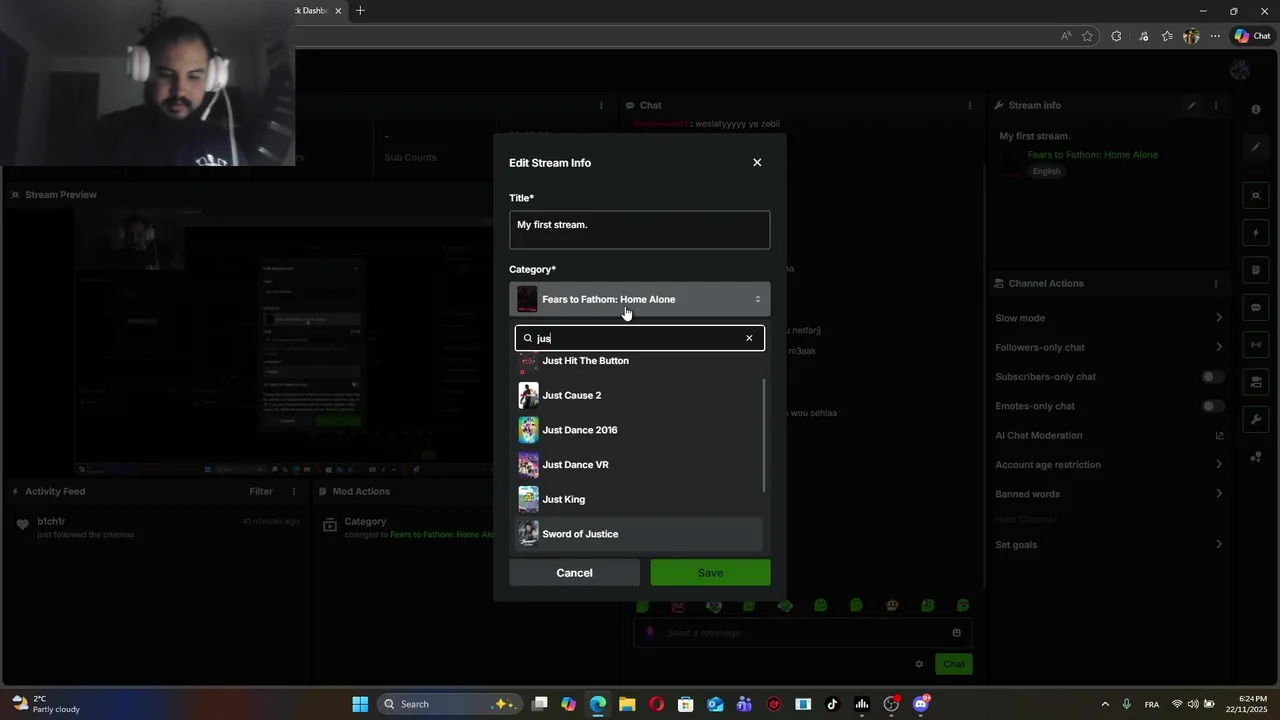The image size is (1280, 720).
Task: Click the pencil icon in right sidebar
Action: click(1256, 147)
